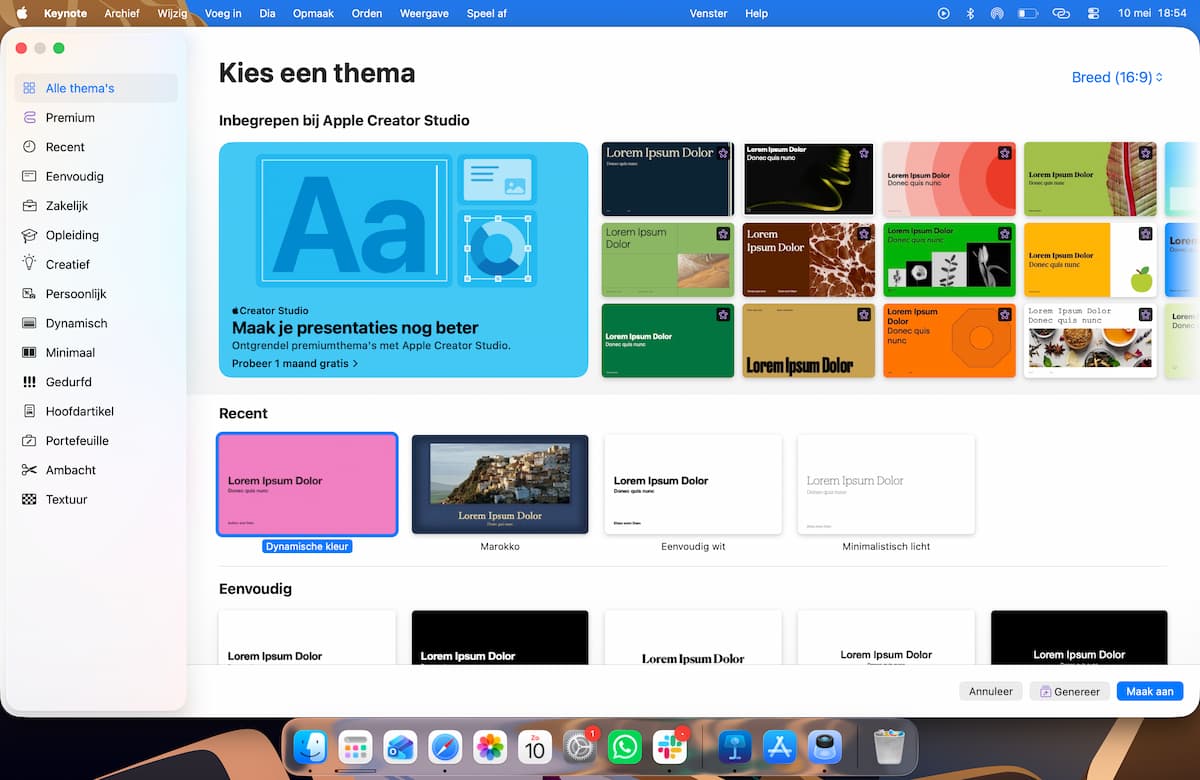Click the Dynamisch category icon
The width and height of the screenshot is (1200, 780).
(x=29, y=323)
